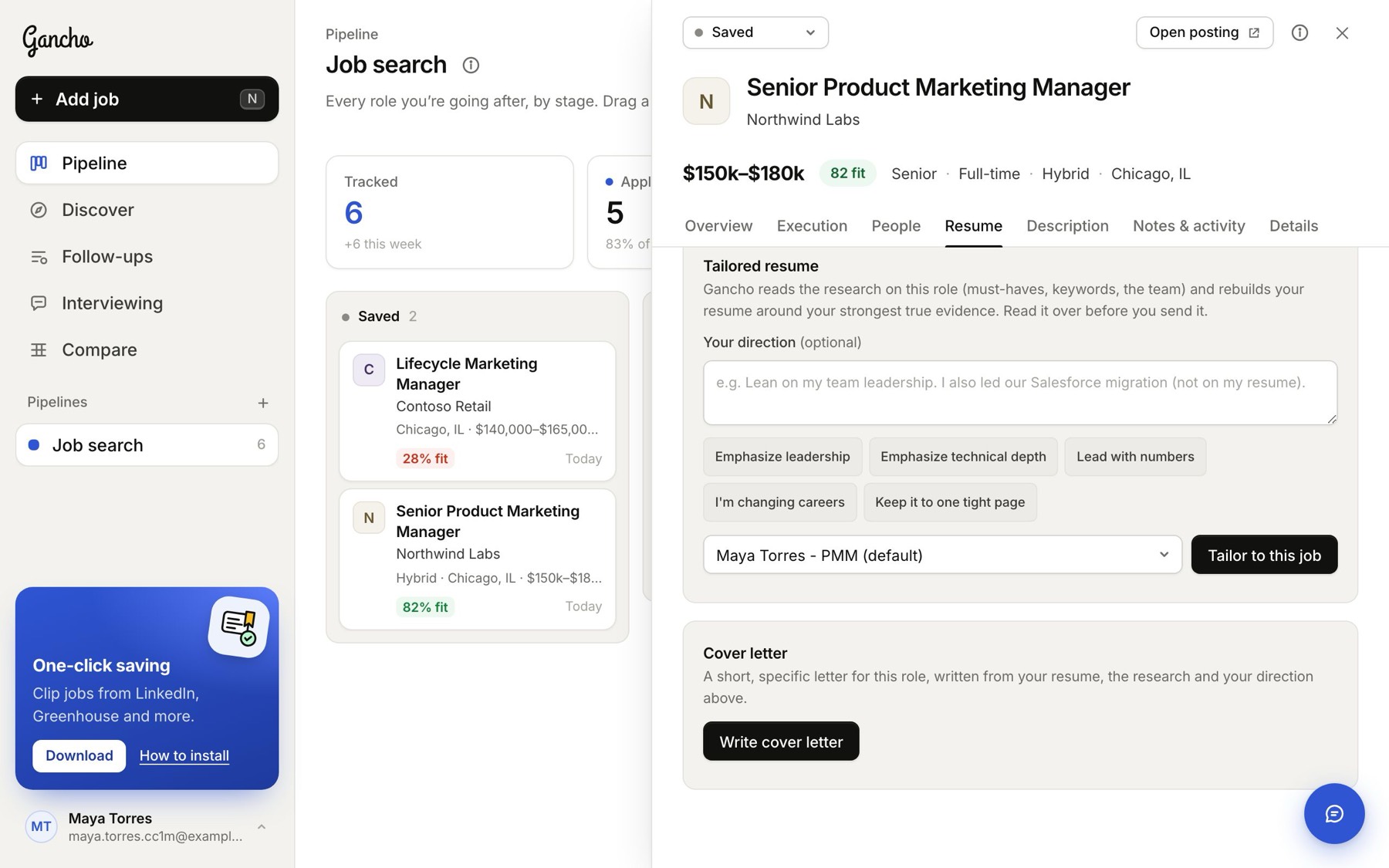Click Open posting button
1389x868 pixels.
tap(1204, 32)
